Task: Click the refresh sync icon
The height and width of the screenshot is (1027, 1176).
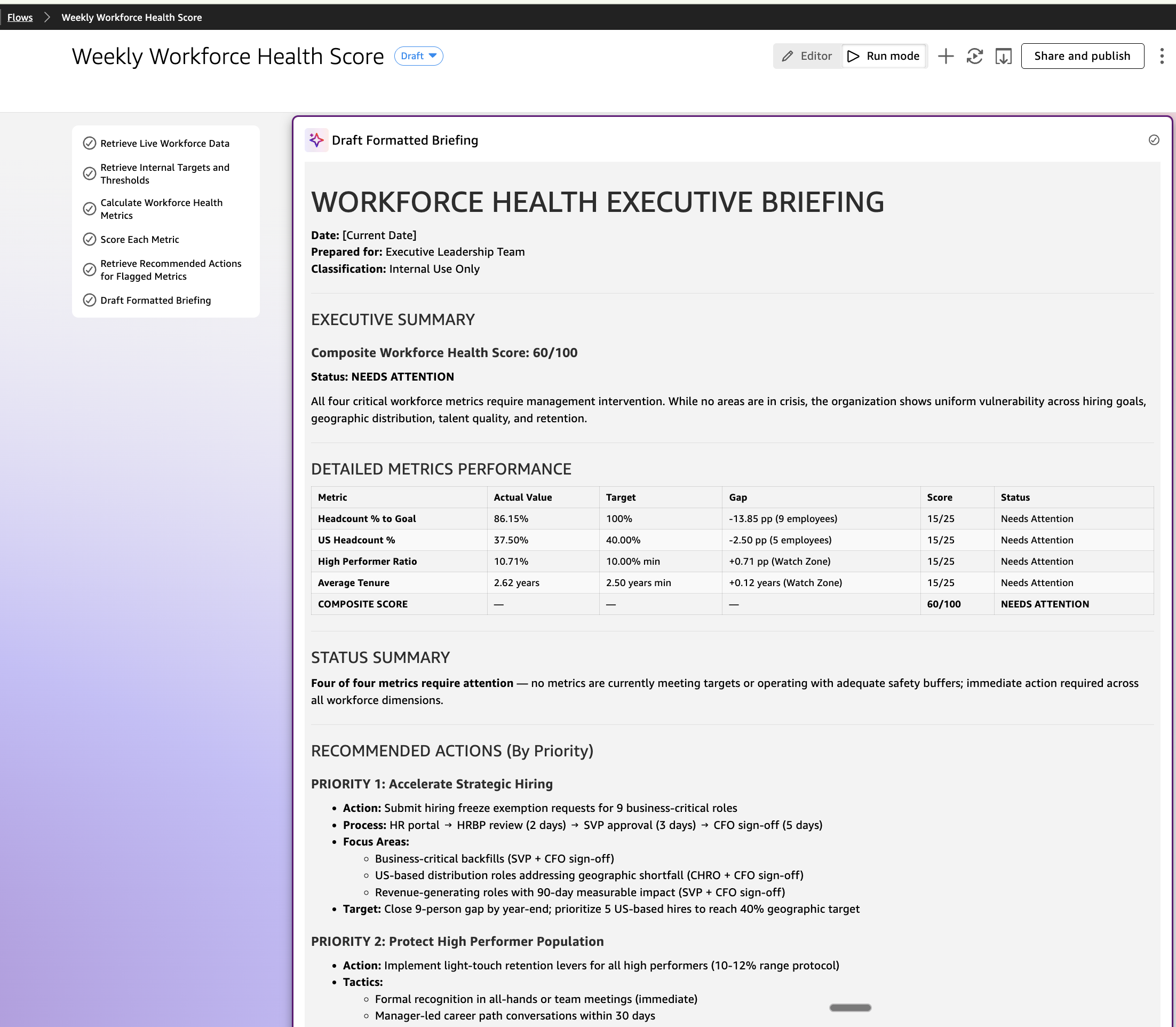Action: [x=974, y=56]
